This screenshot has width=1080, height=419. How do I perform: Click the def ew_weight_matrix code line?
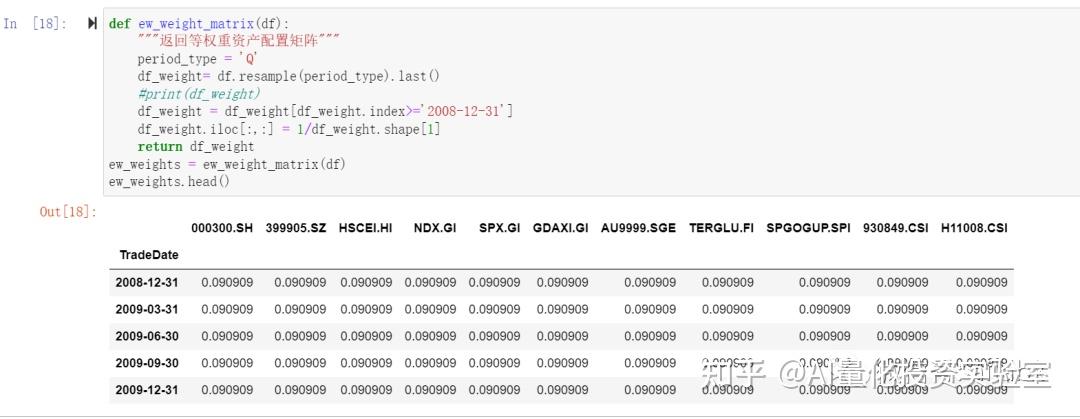click(x=198, y=23)
